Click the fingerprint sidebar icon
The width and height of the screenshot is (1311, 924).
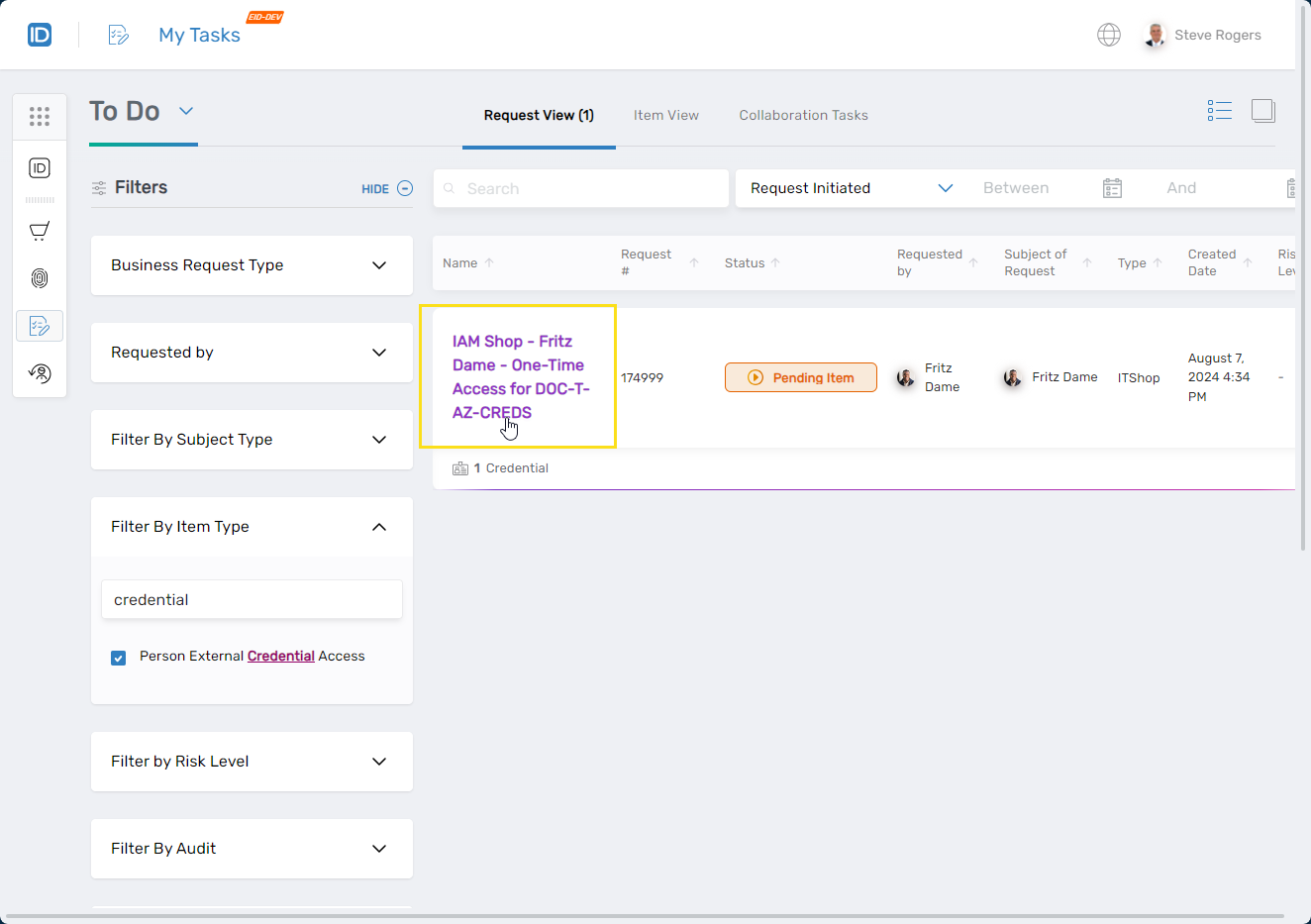[x=40, y=278]
